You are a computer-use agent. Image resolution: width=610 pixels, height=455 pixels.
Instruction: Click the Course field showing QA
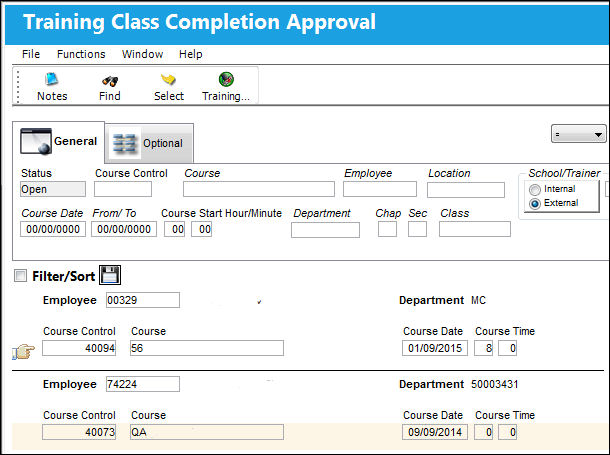[x=207, y=432]
